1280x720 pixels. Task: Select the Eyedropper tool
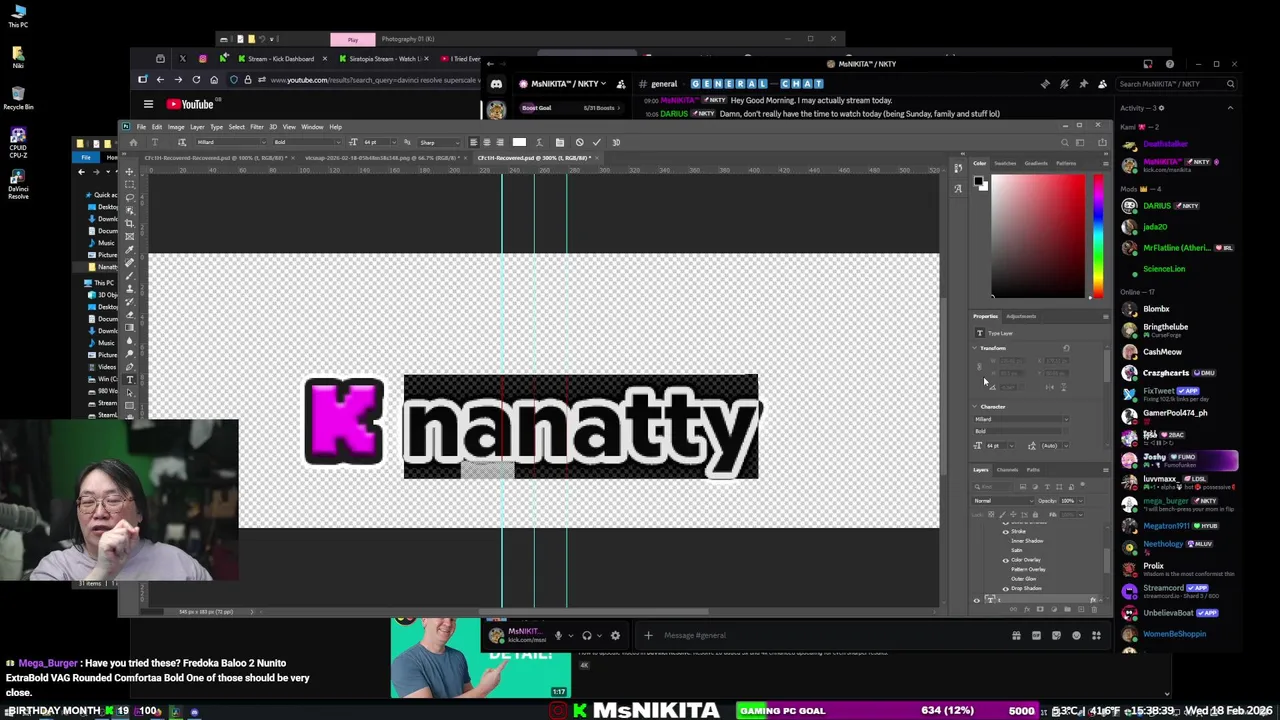click(x=130, y=250)
